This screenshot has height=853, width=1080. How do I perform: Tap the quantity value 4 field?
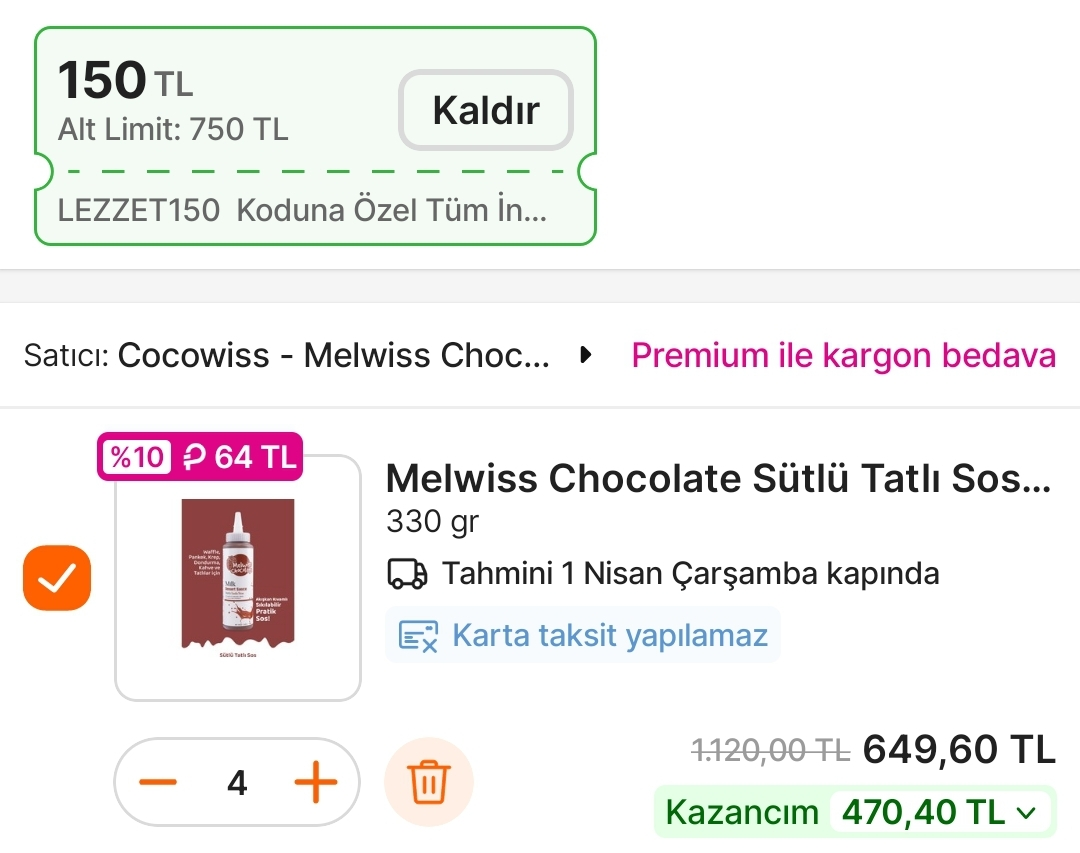pos(237,782)
